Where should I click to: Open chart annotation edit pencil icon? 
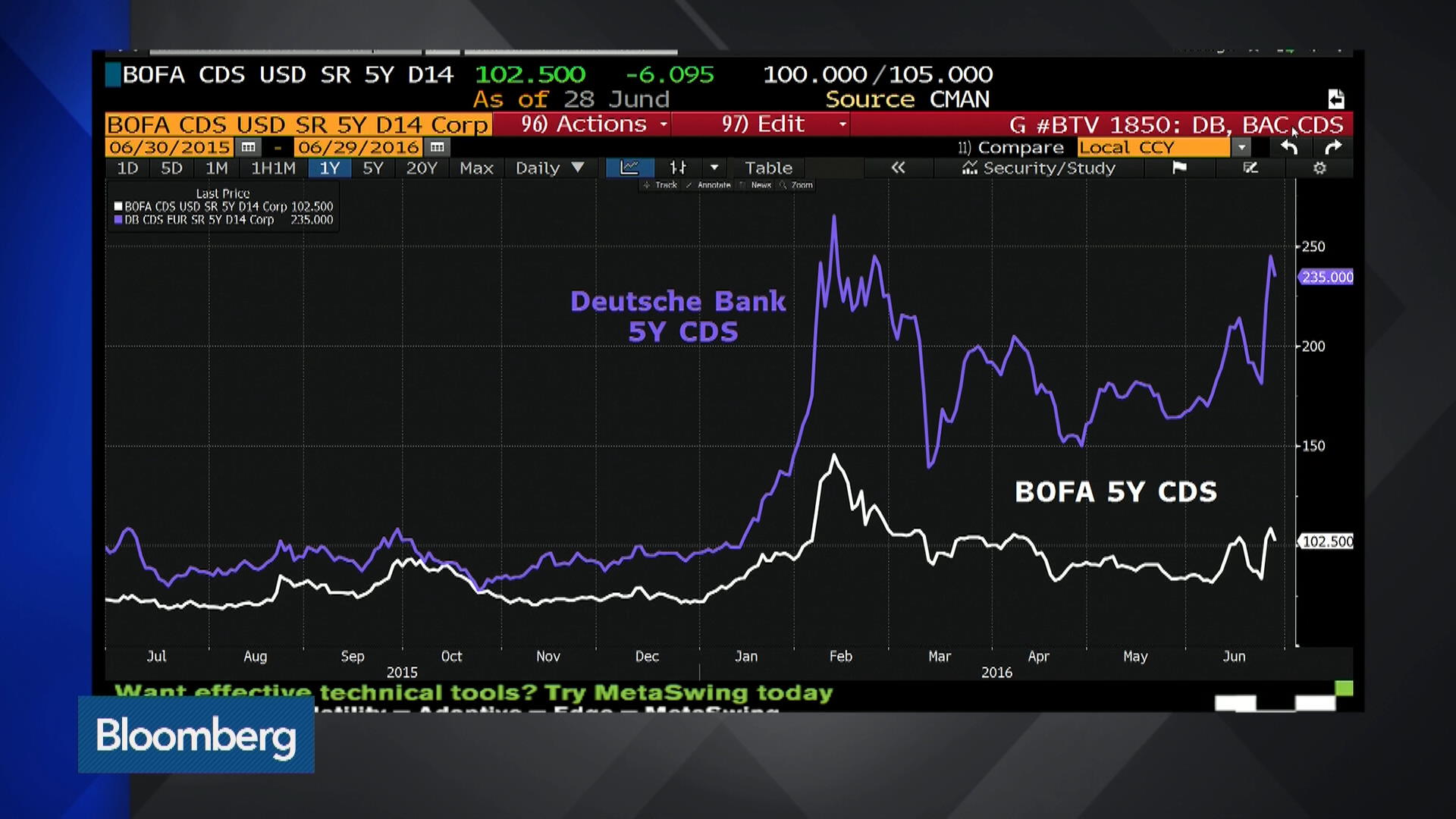[x=1250, y=168]
